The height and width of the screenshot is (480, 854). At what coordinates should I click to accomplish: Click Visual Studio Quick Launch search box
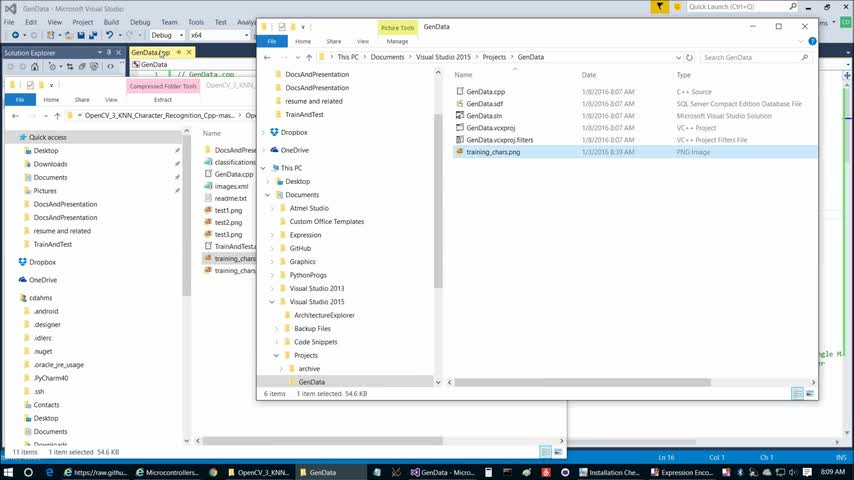[x=742, y=7]
